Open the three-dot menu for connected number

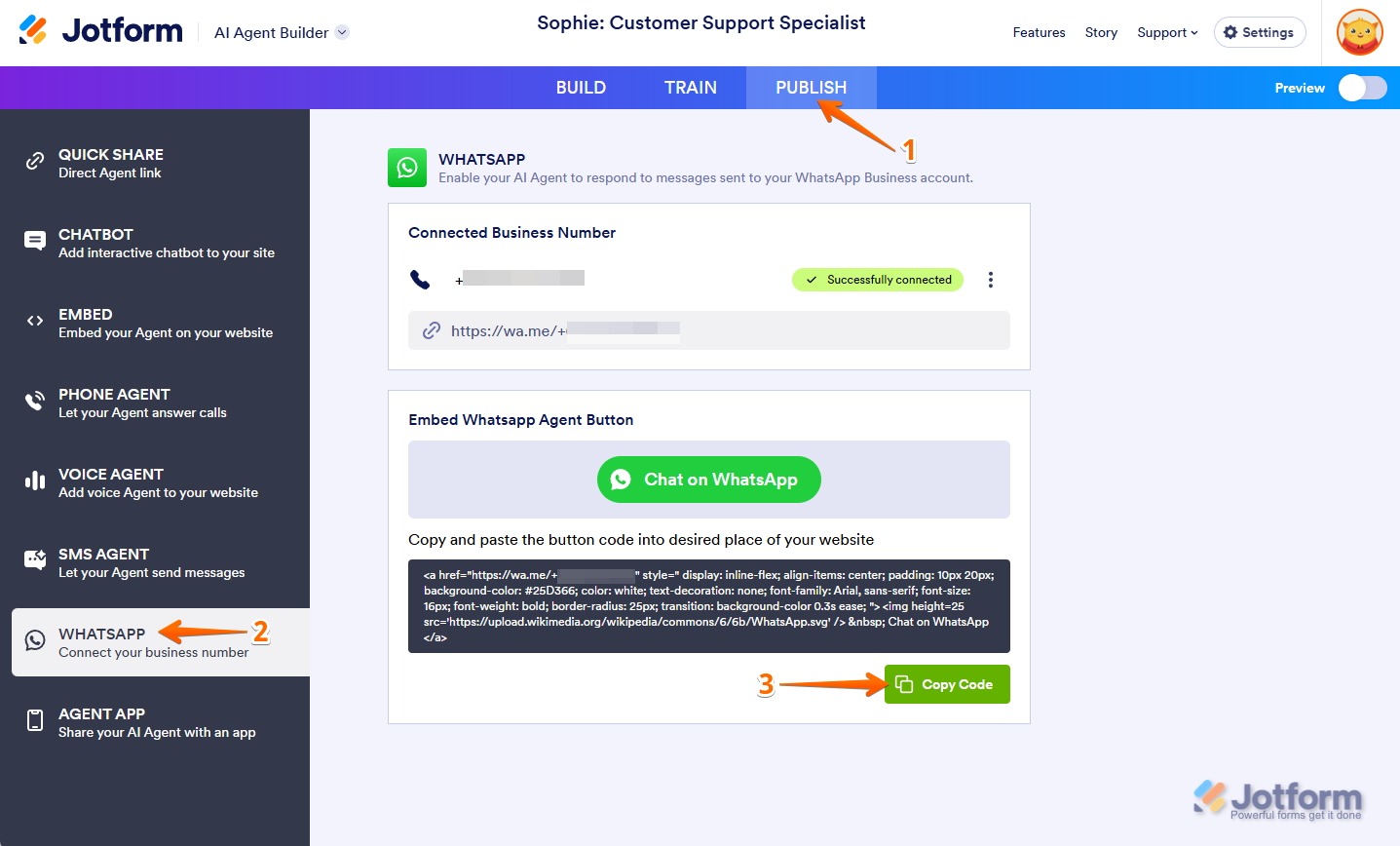991,280
